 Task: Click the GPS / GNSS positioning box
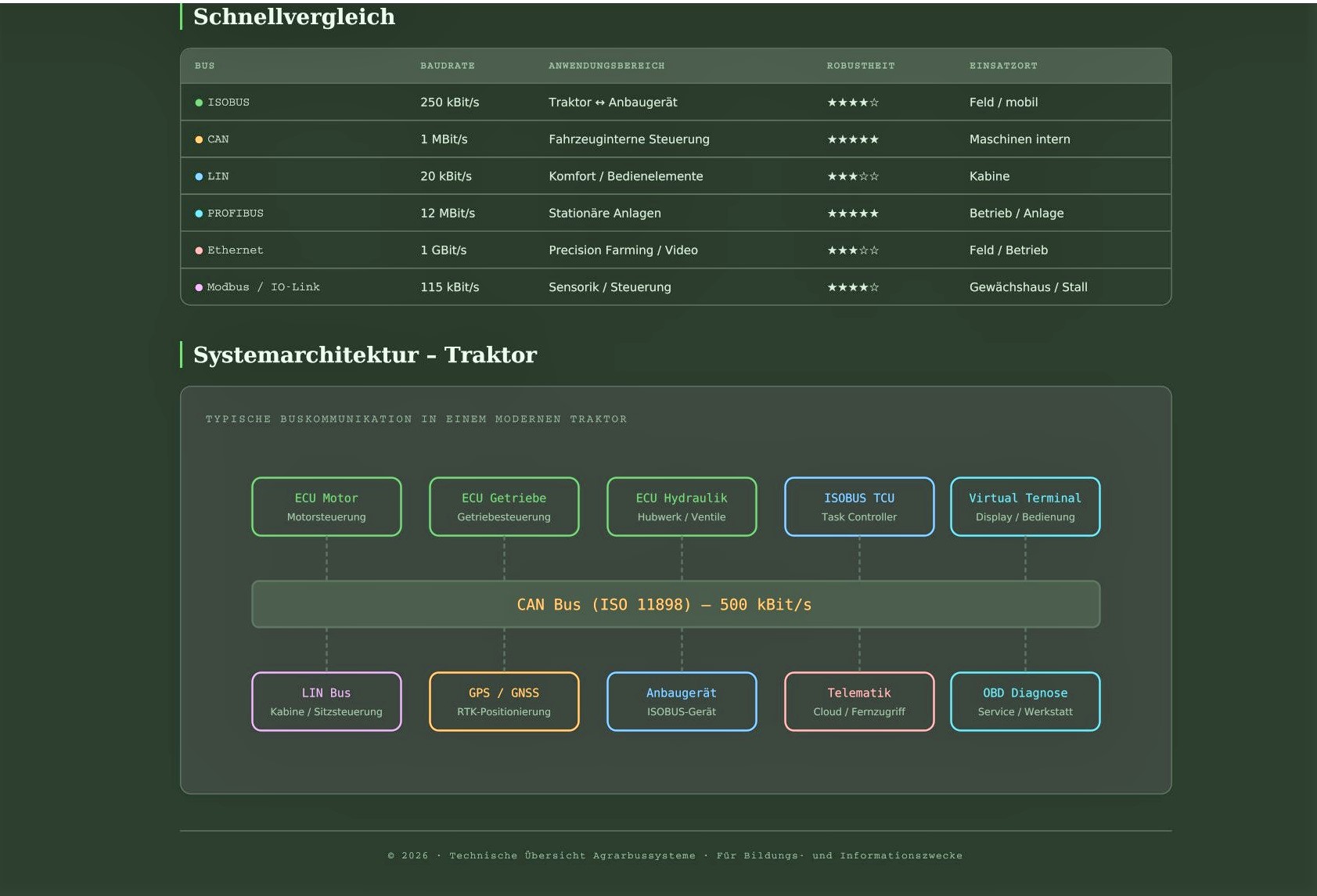point(504,702)
